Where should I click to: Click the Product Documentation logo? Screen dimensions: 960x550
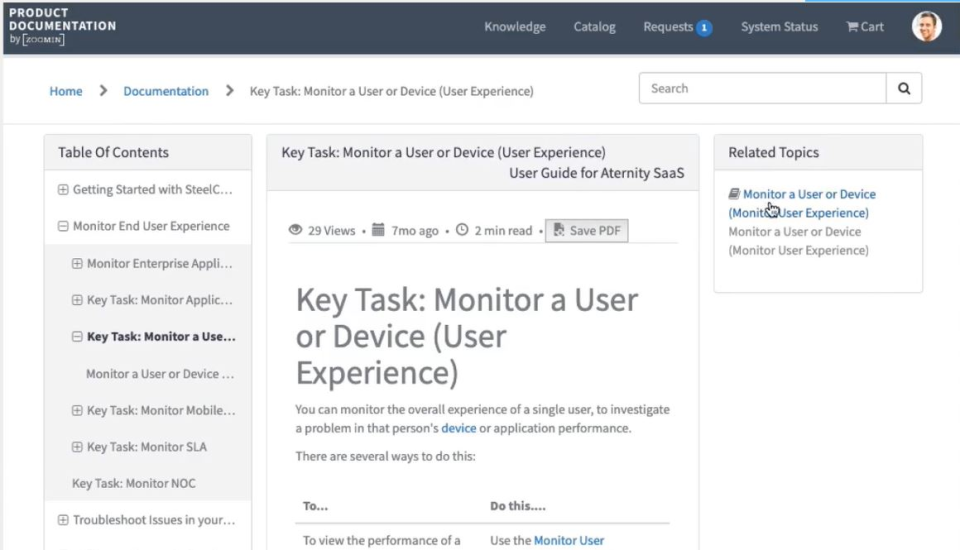[x=62, y=26]
